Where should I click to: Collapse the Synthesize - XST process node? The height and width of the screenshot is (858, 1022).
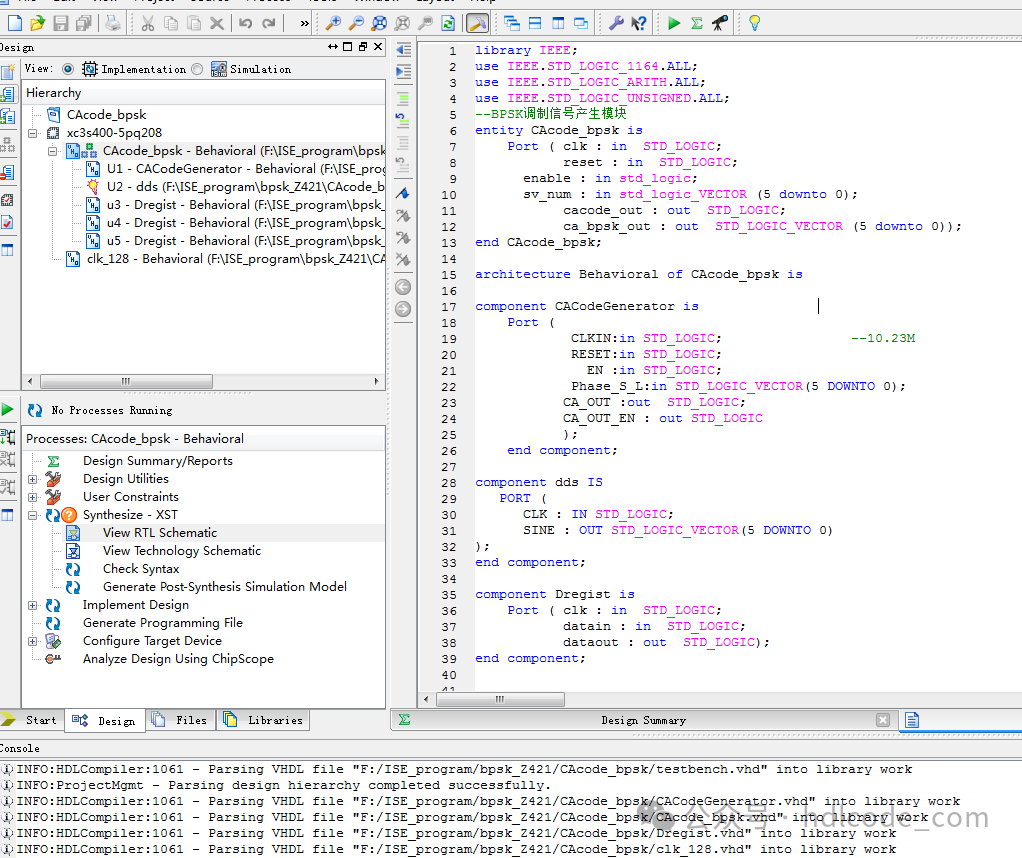click(33, 515)
